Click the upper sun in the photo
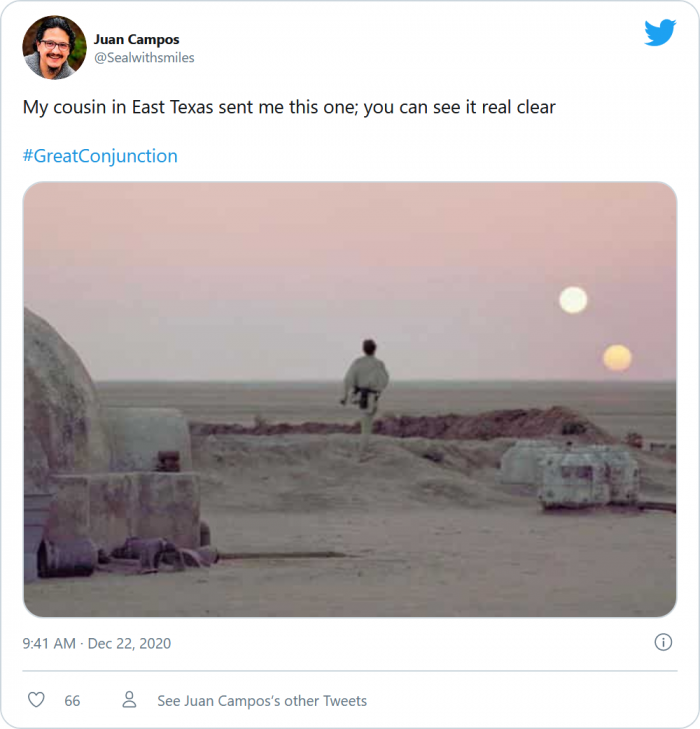This screenshot has width=700, height=729. pyautogui.click(x=573, y=299)
